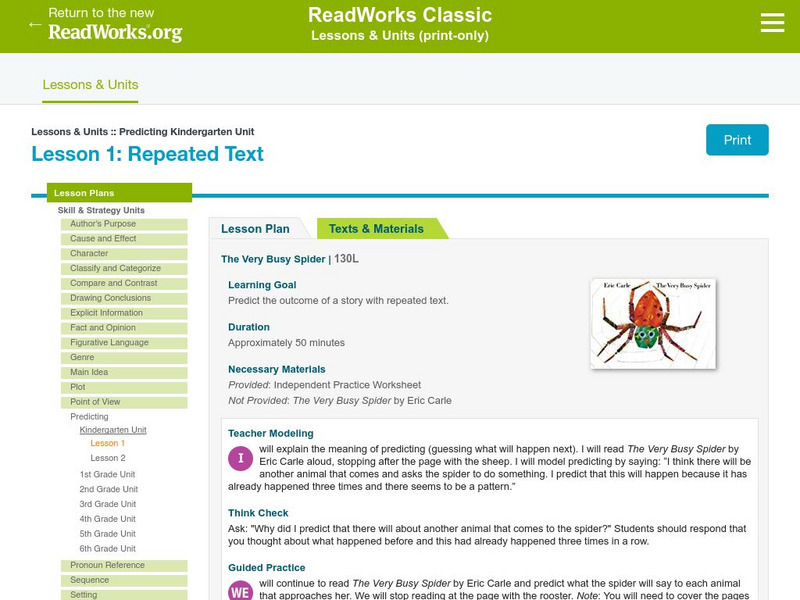Open the Sequence unit
This screenshot has width=800, height=600.
click(x=124, y=580)
